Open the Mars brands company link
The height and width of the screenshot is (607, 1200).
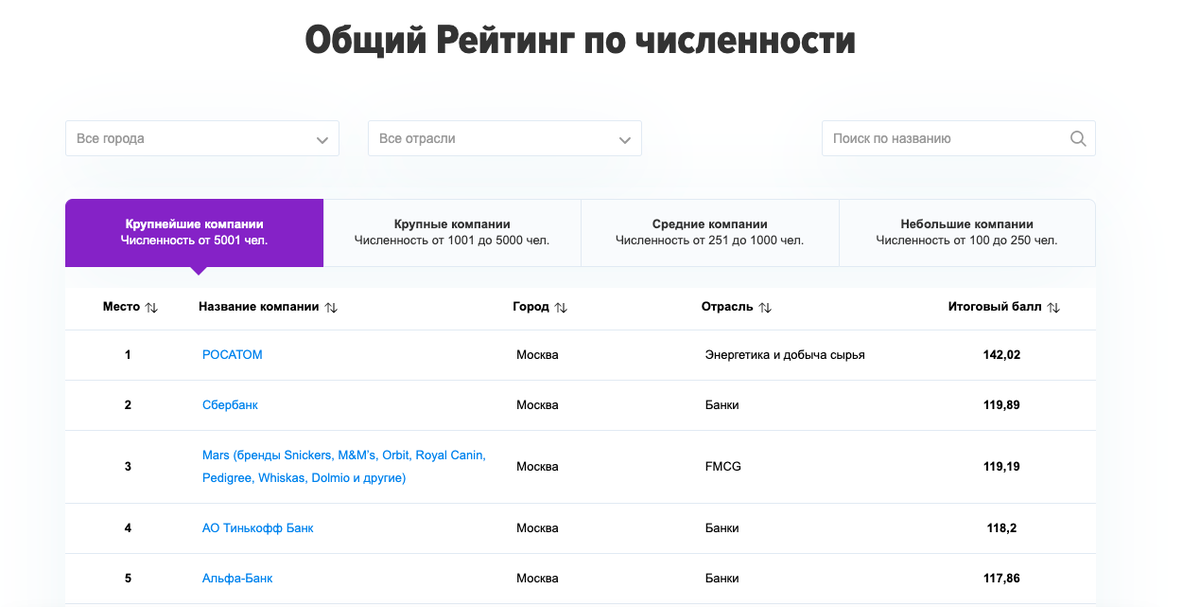344,466
